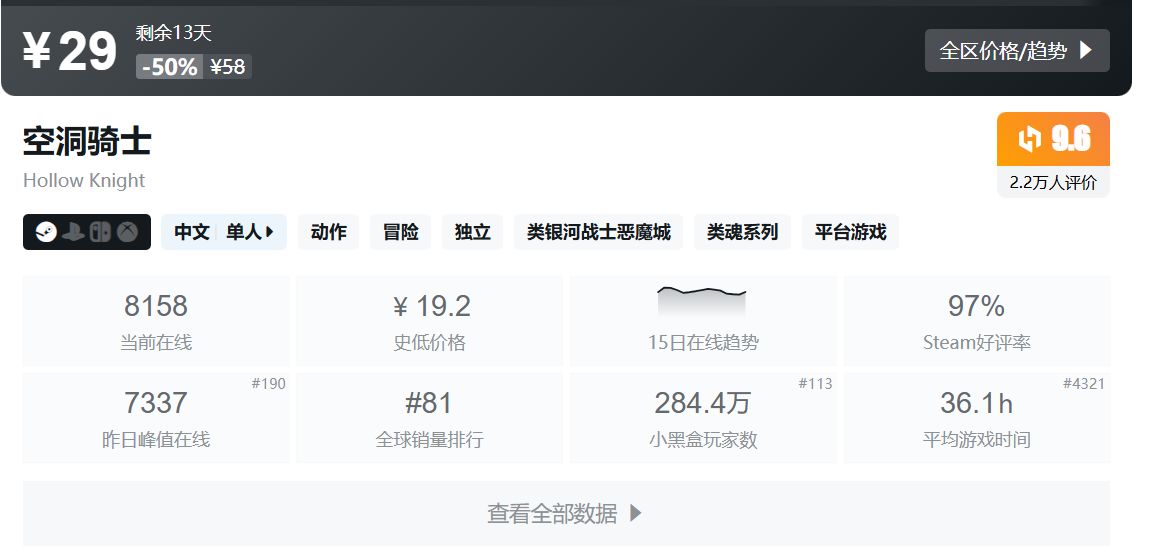Click the Xbox platform icon

tap(128, 232)
